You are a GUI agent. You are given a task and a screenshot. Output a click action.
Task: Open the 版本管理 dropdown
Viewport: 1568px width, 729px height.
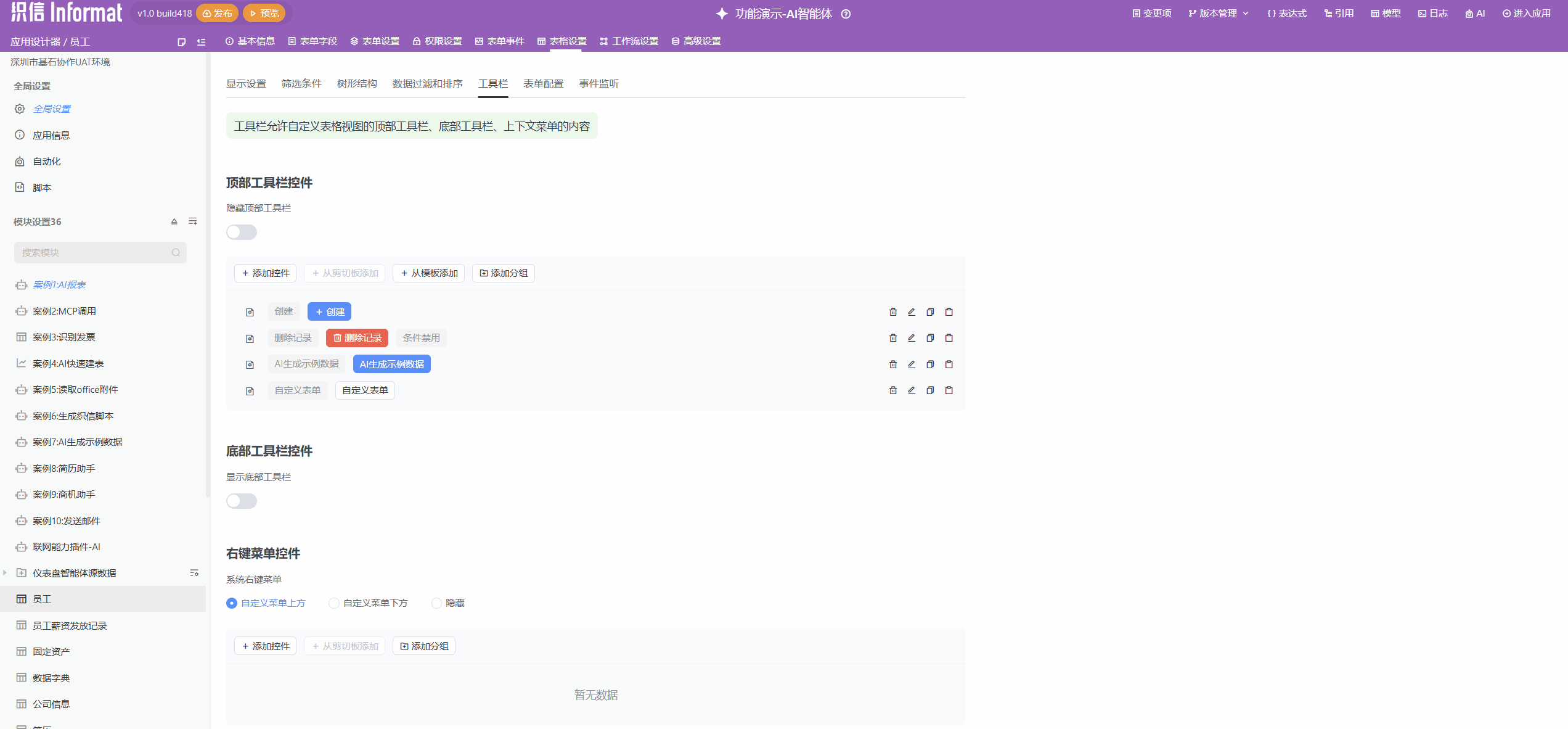point(1219,14)
